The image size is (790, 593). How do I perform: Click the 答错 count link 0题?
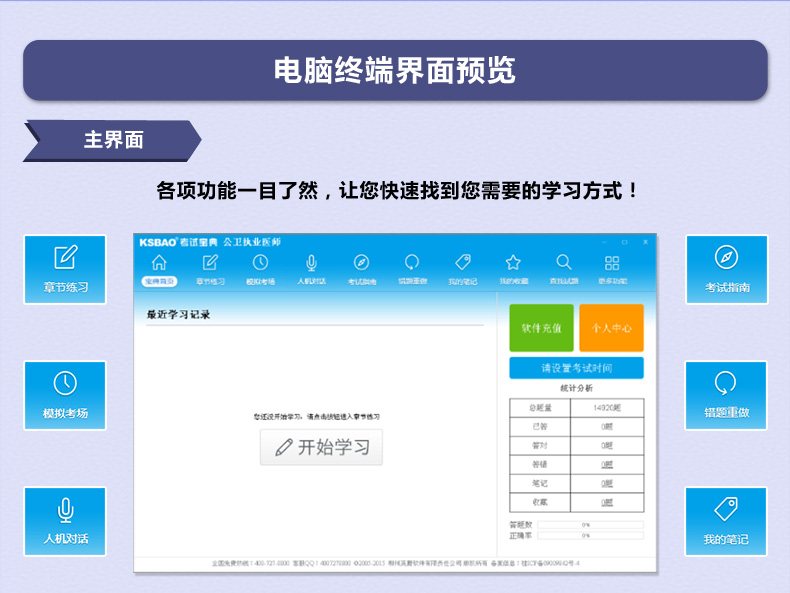[607, 464]
